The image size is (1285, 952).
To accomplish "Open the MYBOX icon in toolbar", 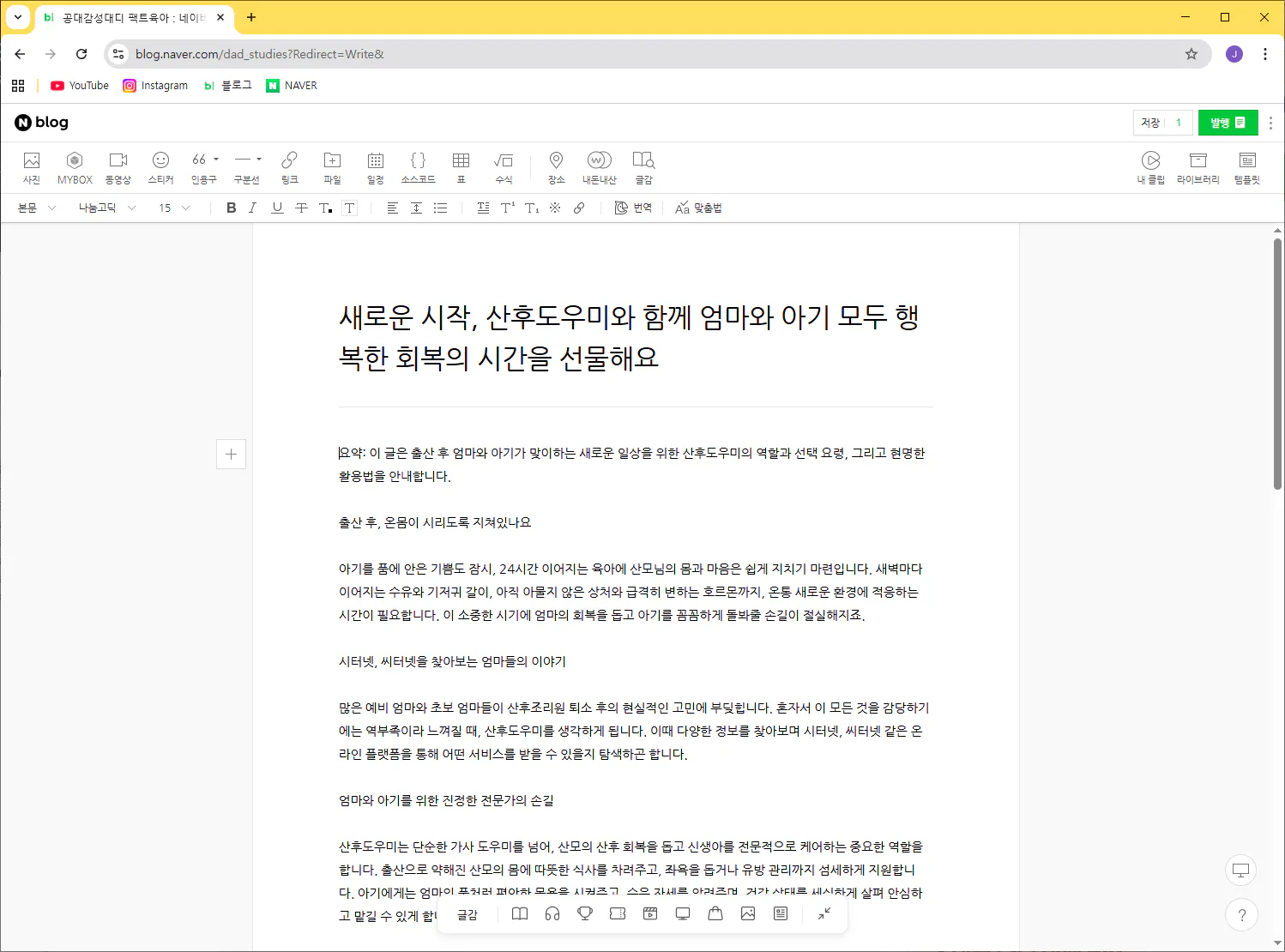I will pyautogui.click(x=75, y=167).
